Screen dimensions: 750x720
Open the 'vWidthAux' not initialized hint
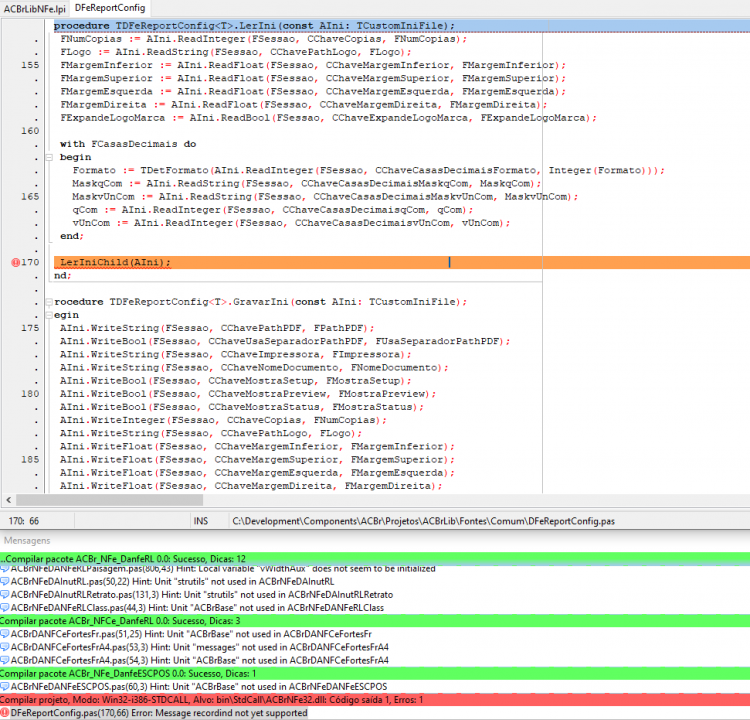click(x=223, y=569)
